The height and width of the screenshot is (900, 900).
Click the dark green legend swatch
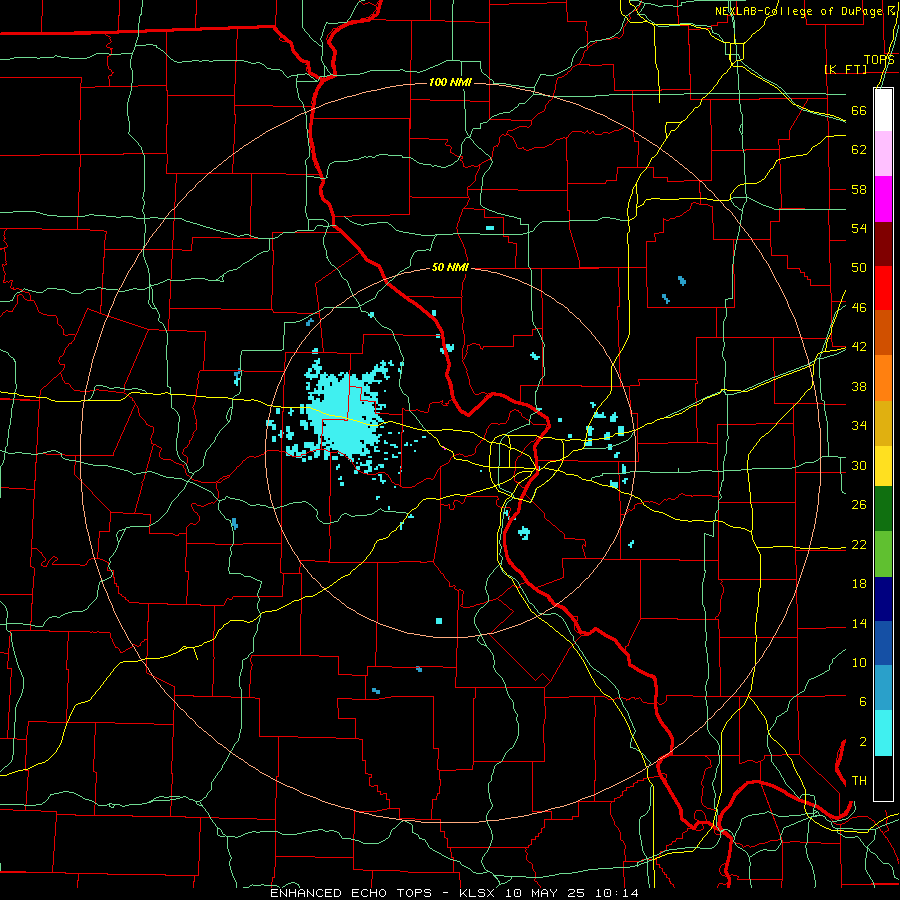click(x=883, y=509)
